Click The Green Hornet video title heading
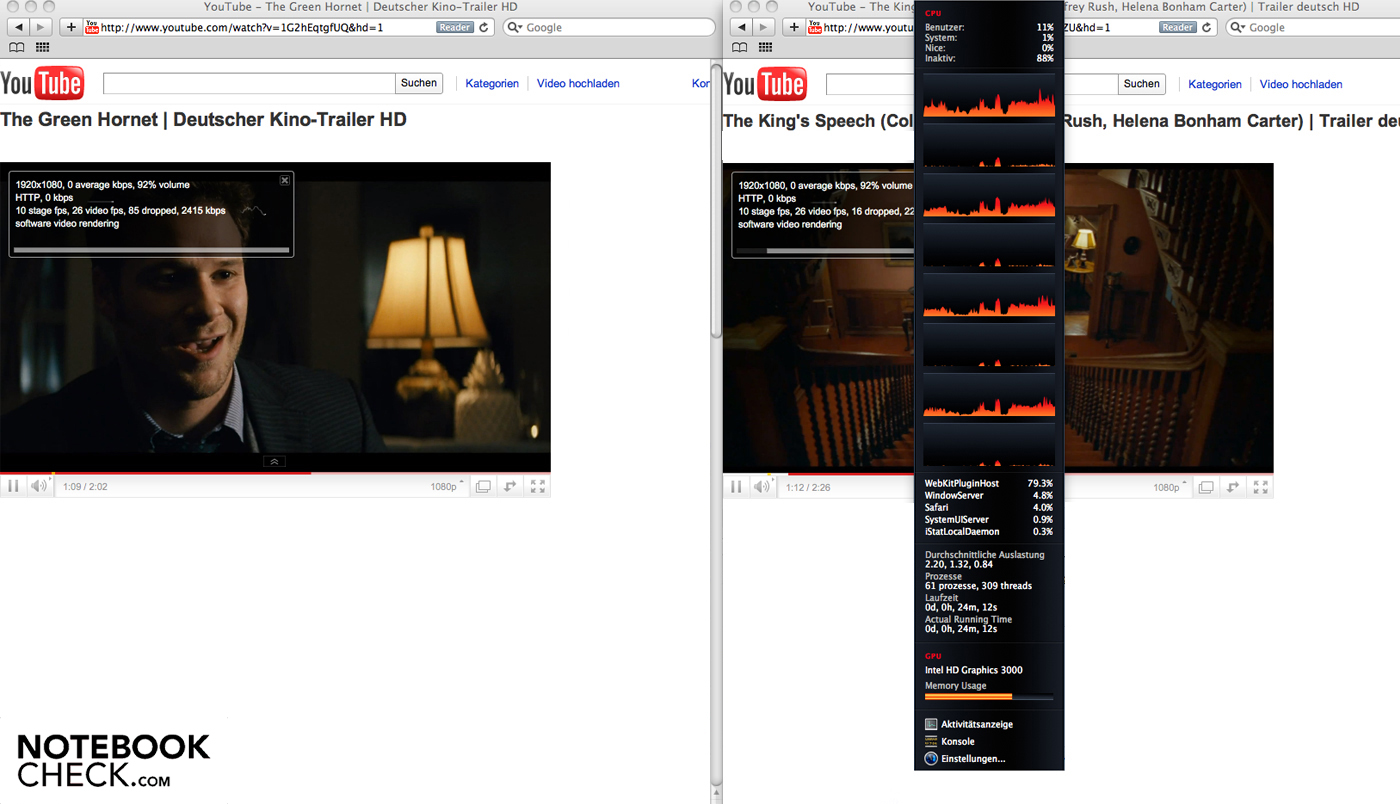The width and height of the screenshot is (1400, 804). (x=204, y=120)
